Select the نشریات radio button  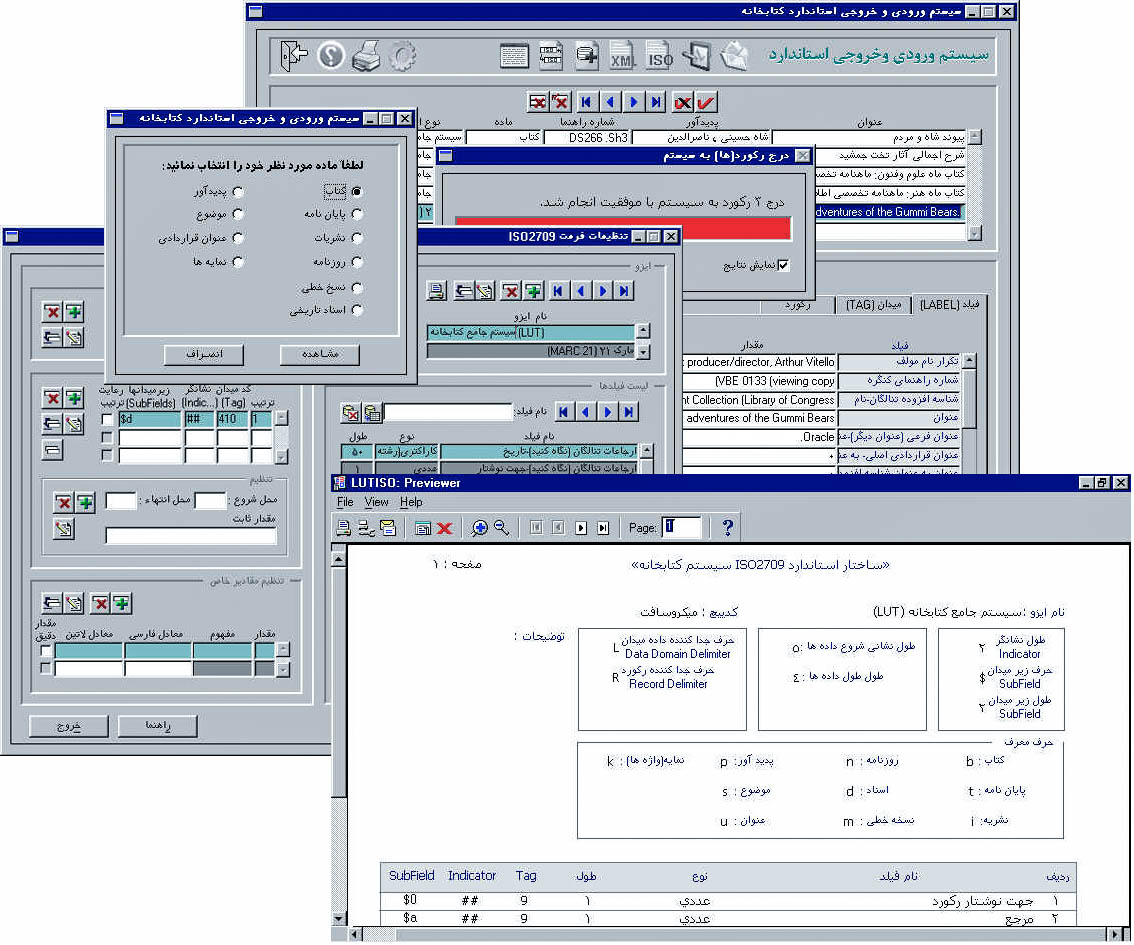[x=357, y=238]
